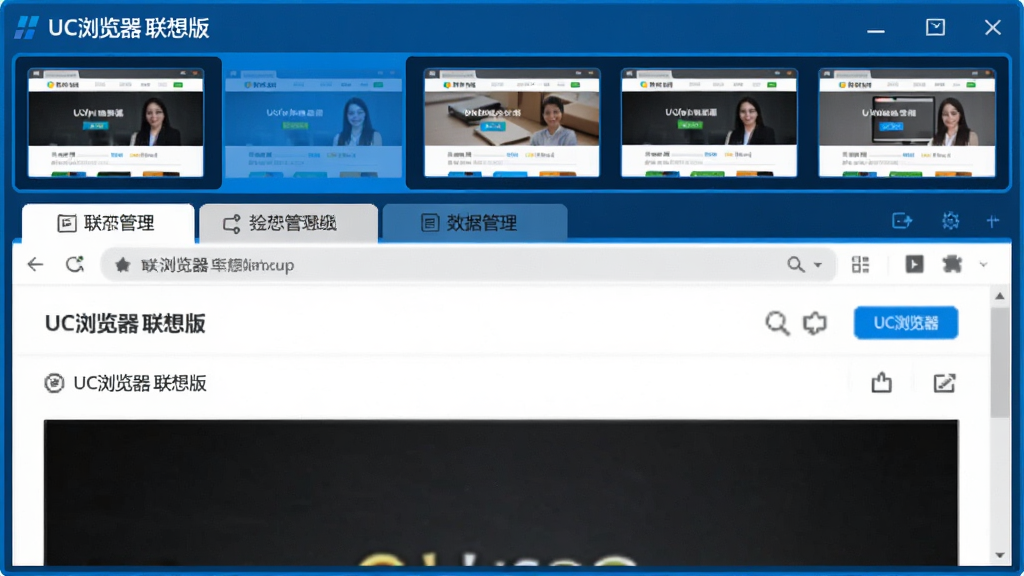
Task: Click the magnifier icon inside the address bar
Action: pos(795,264)
